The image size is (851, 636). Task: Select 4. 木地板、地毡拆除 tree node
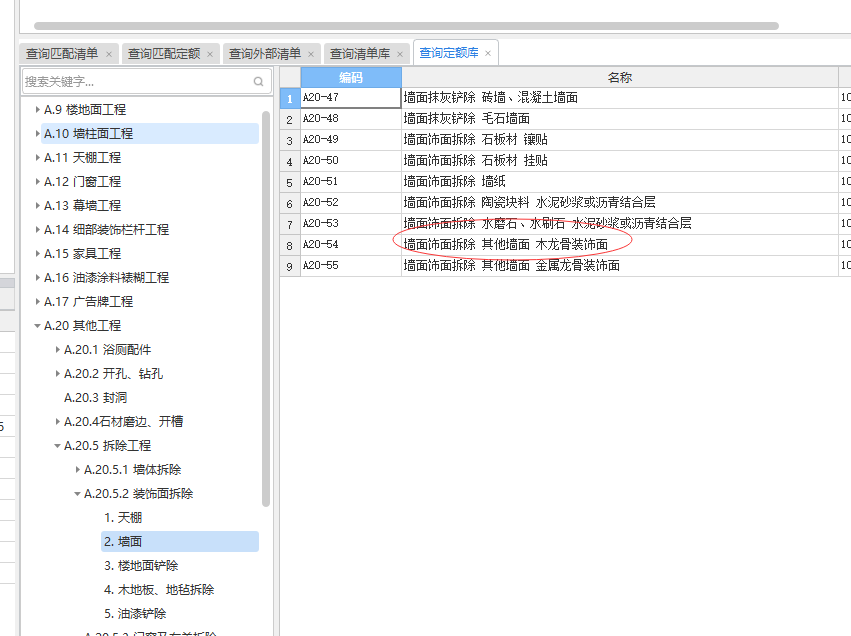[159, 589]
